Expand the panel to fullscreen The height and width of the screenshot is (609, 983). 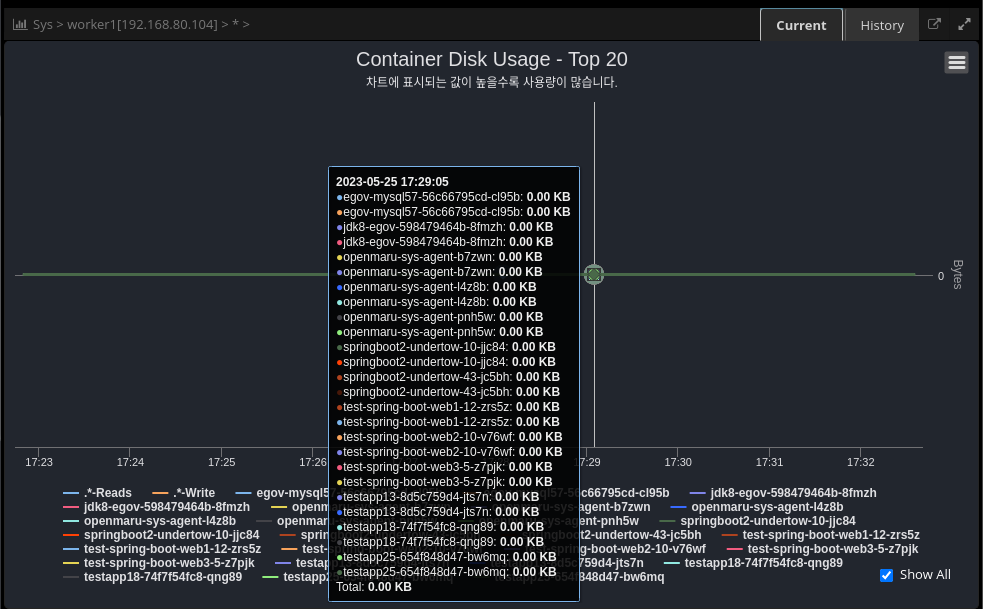[964, 25]
